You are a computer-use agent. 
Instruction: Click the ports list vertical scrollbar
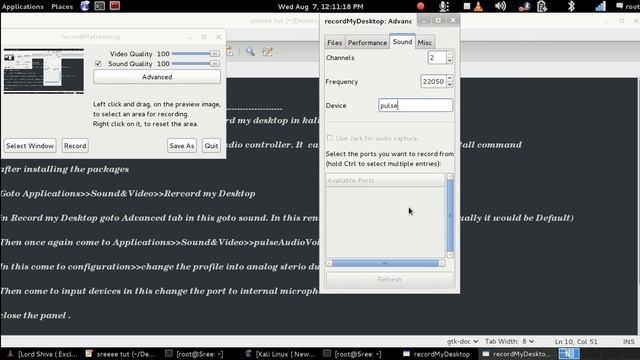click(x=450, y=216)
